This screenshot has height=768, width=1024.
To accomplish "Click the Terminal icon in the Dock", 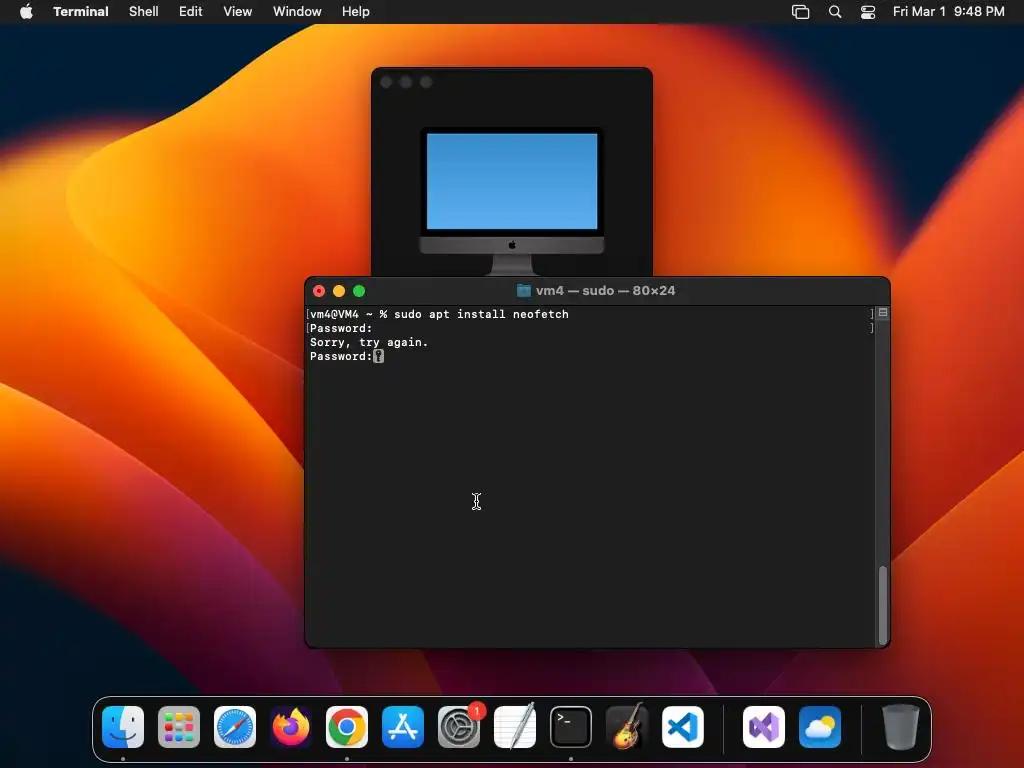I will click(x=571, y=726).
